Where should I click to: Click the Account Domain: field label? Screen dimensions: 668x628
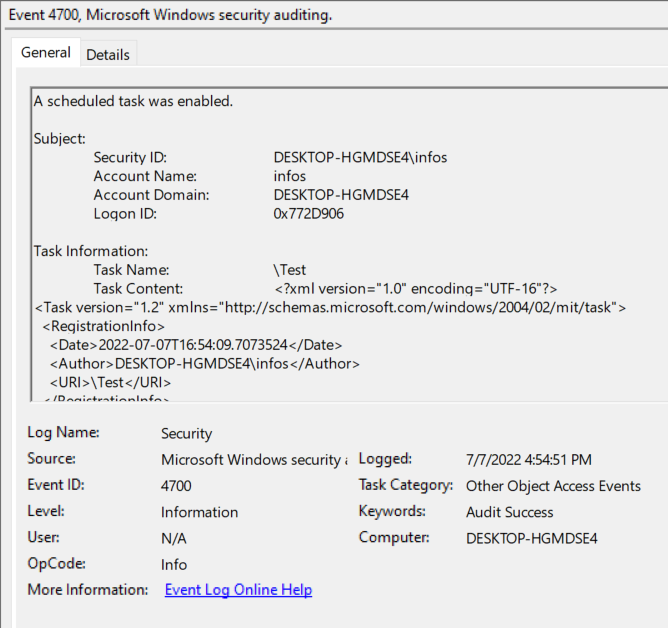click(x=151, y=195)
